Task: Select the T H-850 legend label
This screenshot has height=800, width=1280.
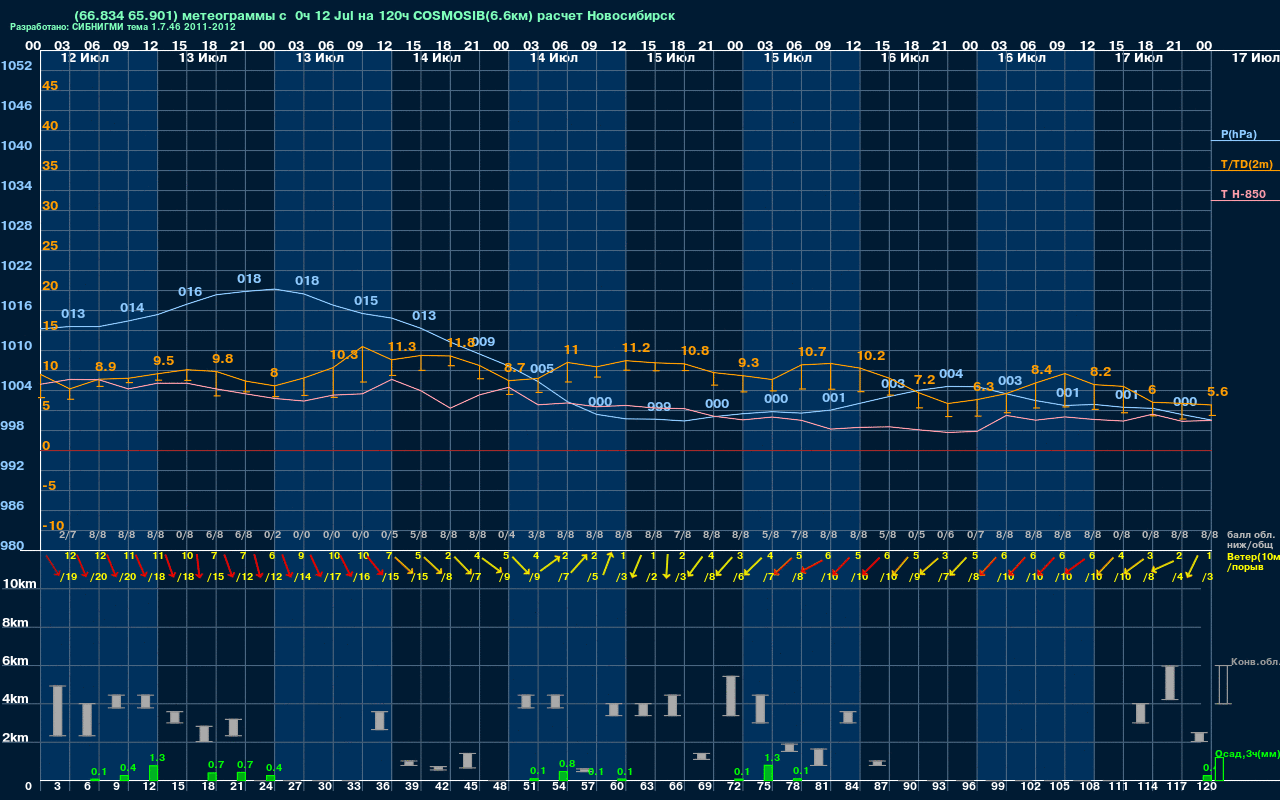Action: (1242, 194)
